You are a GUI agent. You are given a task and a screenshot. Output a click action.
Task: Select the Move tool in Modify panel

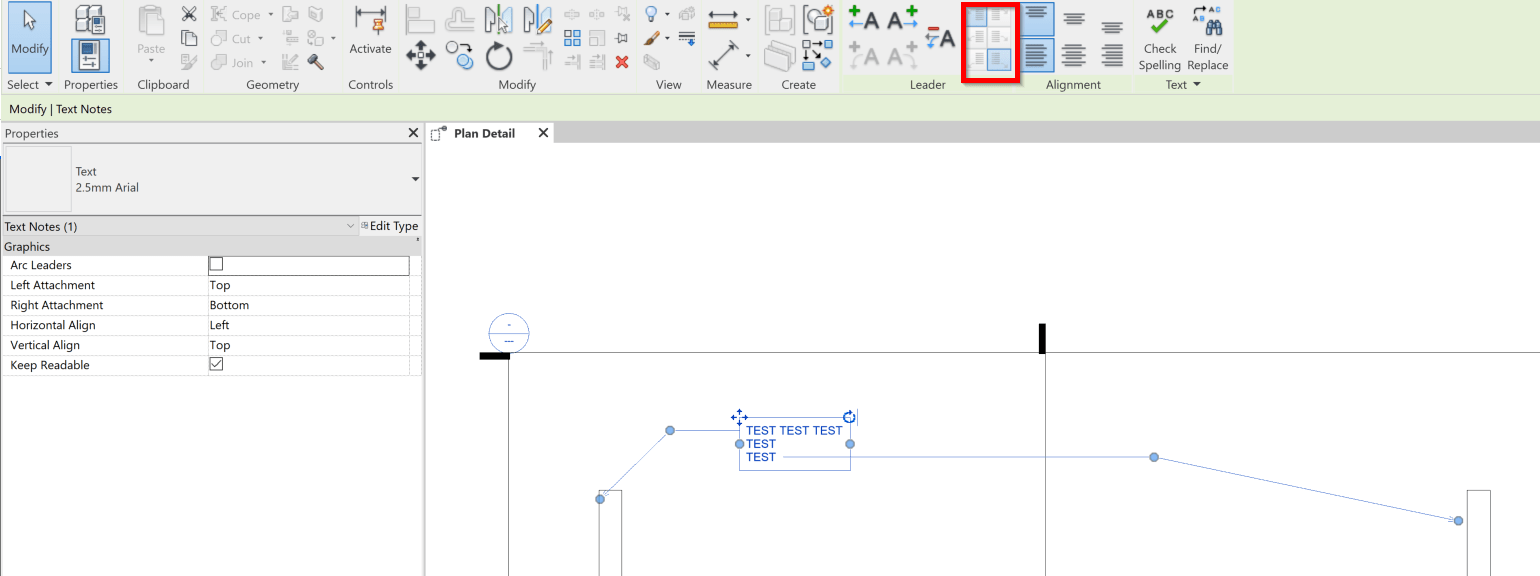(421, 55)
